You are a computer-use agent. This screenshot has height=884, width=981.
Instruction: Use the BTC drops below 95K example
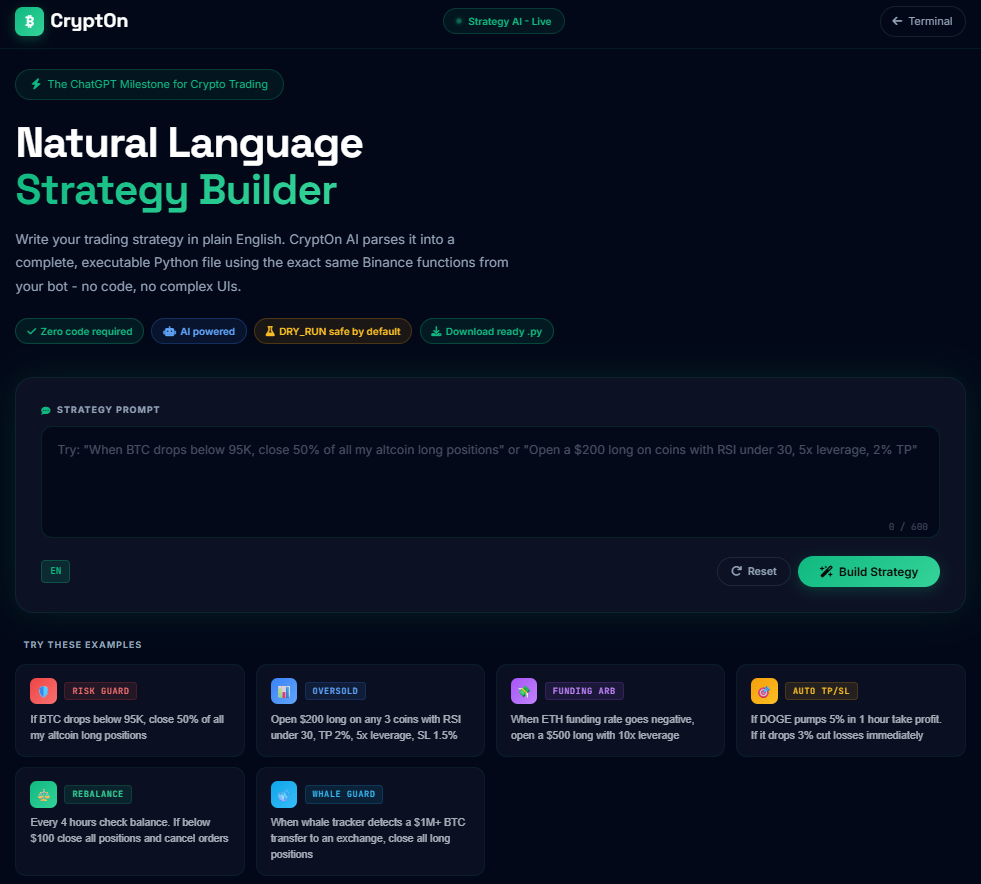[x=127, y=727]
